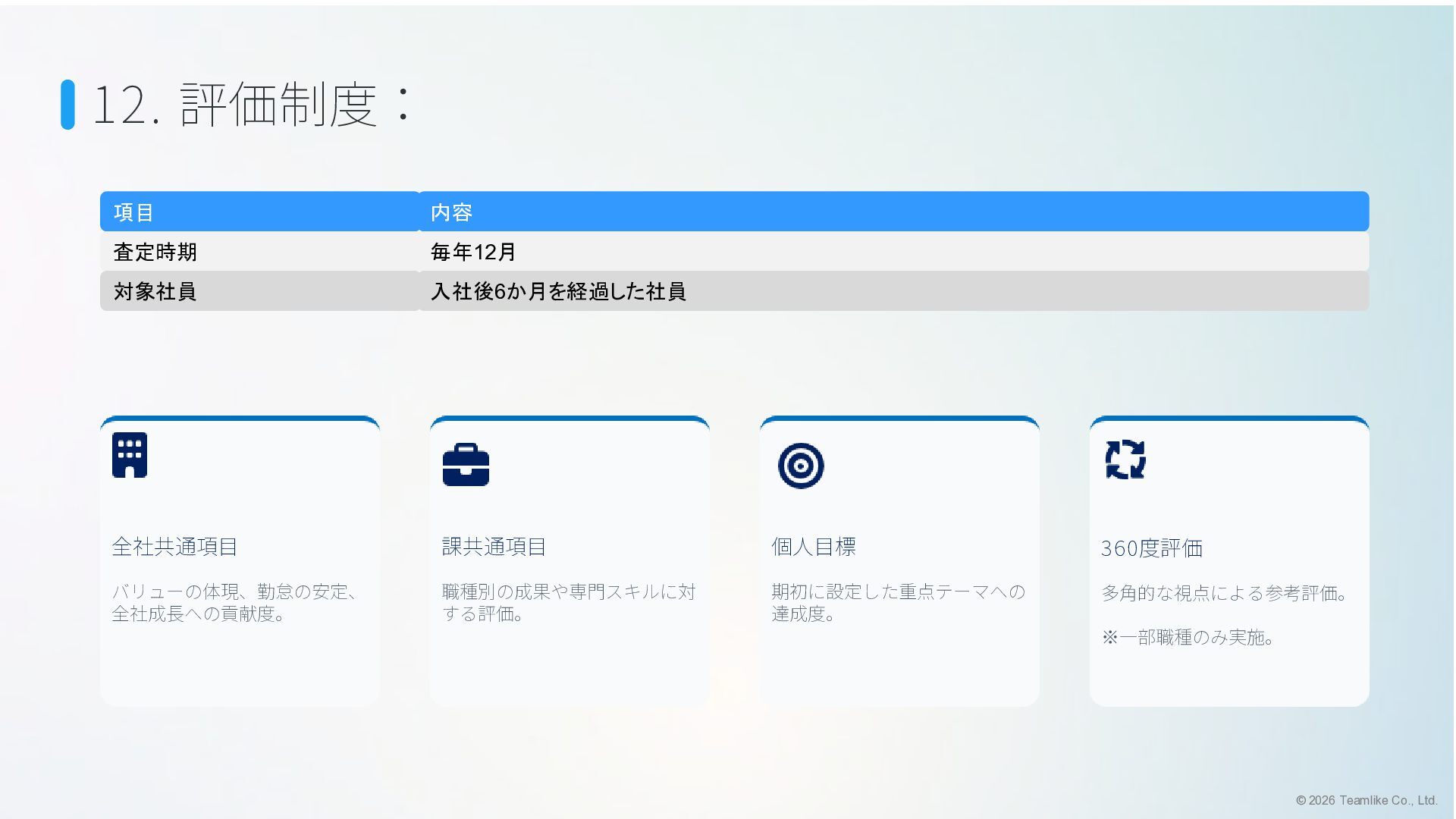Click the 期初に設定した重点テーマ description
The height and width of the screenshot is (819, 1456).
[898, 603]
